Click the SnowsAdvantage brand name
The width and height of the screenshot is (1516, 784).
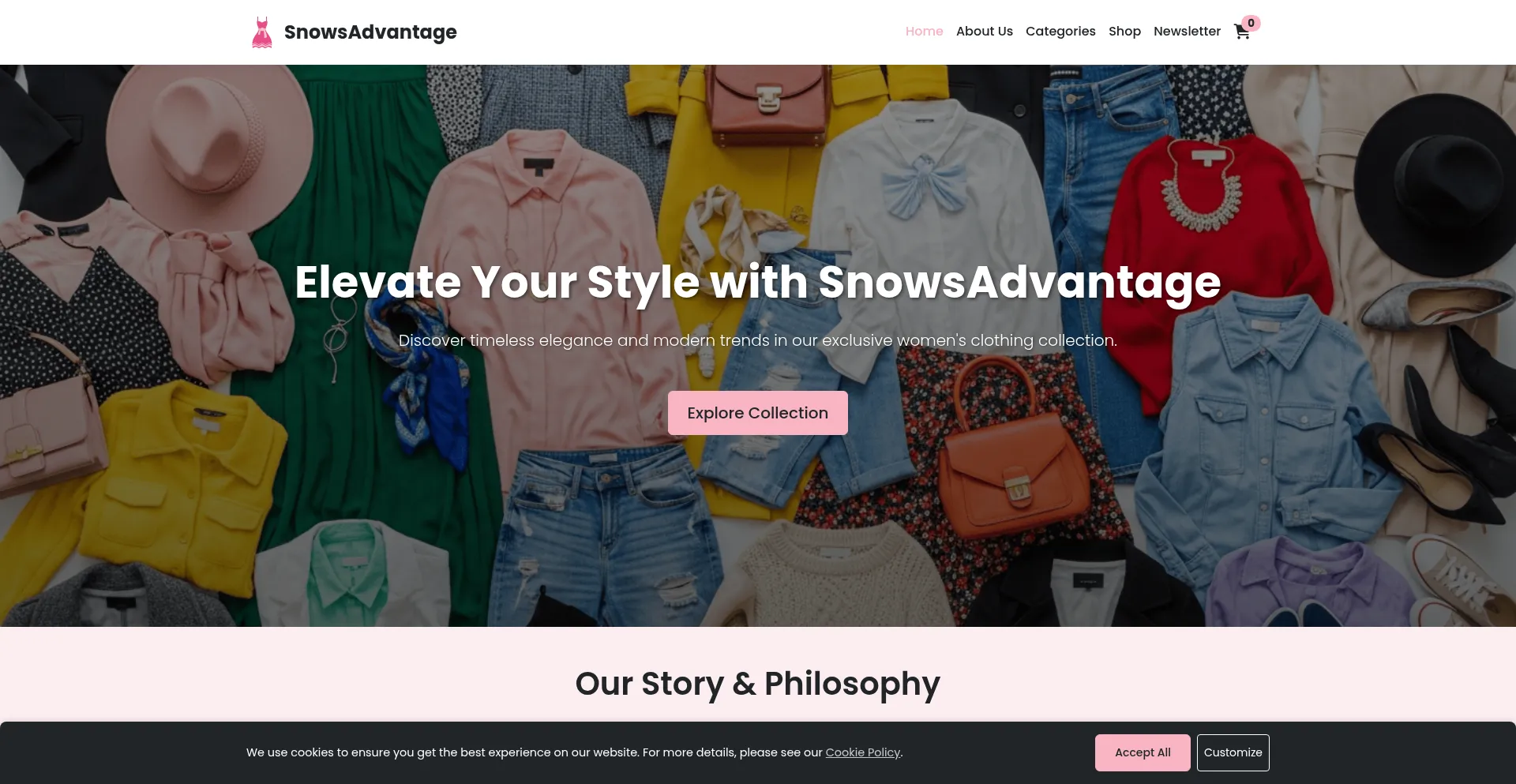pos(370,32)
